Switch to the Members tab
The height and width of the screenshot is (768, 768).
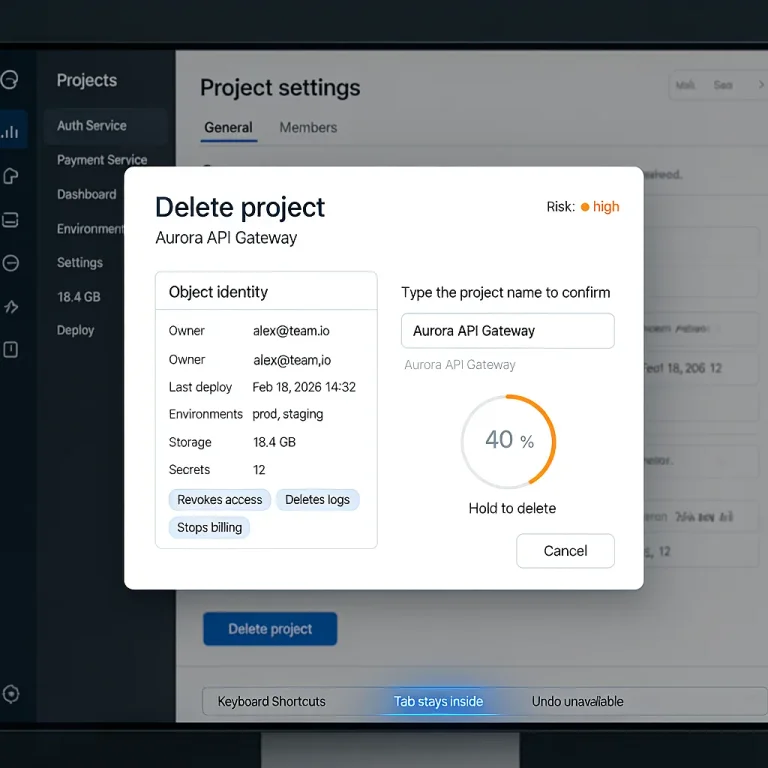[308, 128]
